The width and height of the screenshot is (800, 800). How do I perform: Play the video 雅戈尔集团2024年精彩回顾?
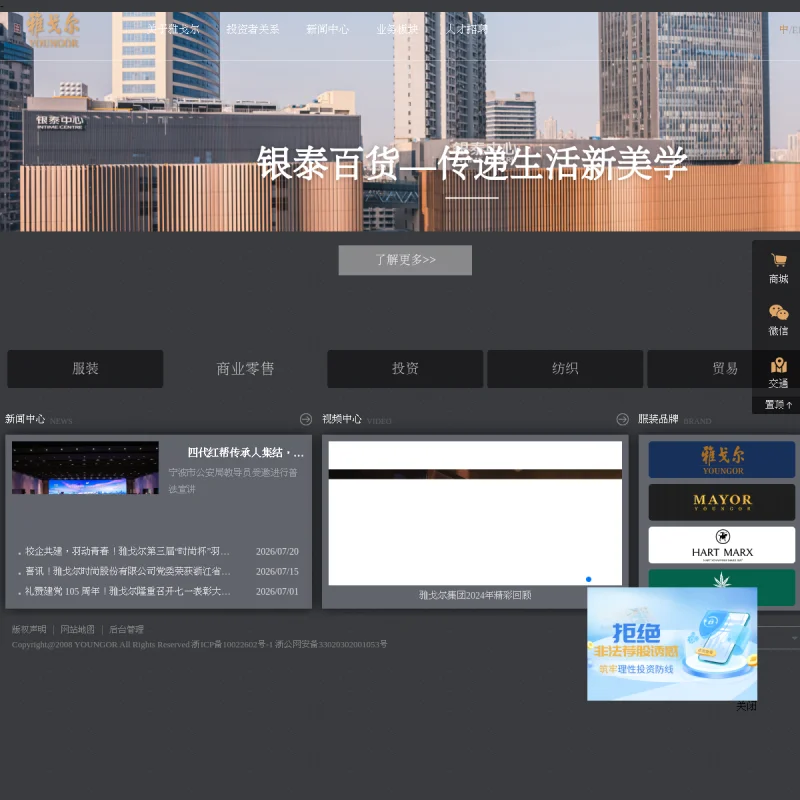click(475, 513)
